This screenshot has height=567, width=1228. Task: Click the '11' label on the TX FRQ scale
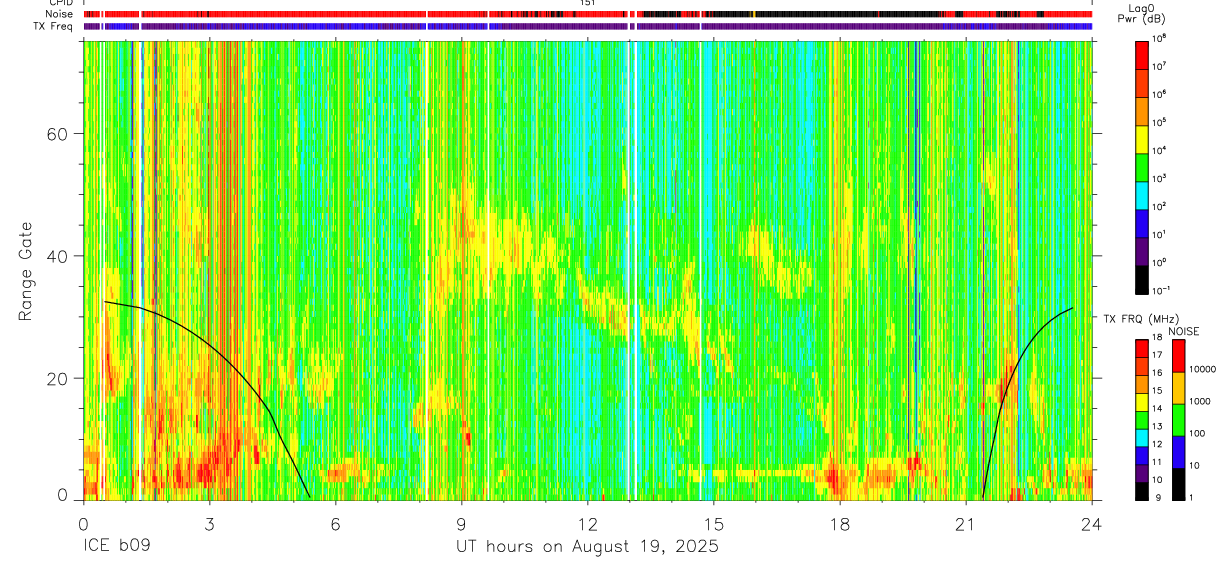[1157, 462]
